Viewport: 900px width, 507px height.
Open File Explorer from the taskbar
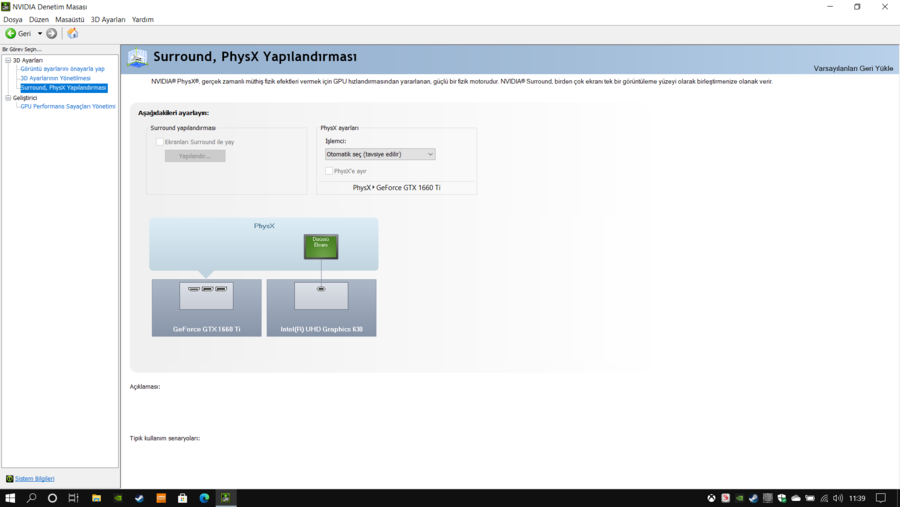96,498
